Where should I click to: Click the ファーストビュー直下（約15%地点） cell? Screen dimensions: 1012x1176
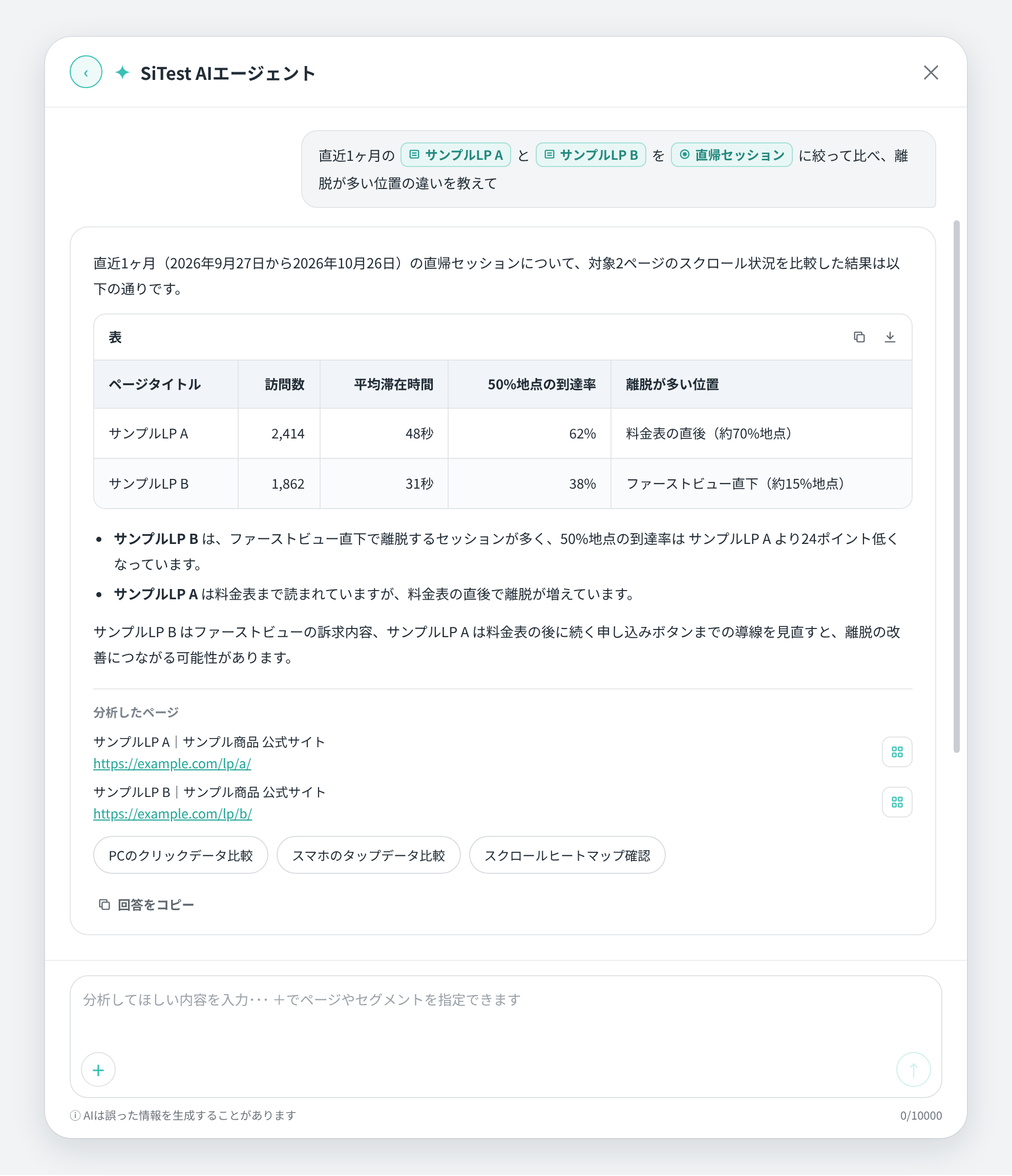point(761,484)
